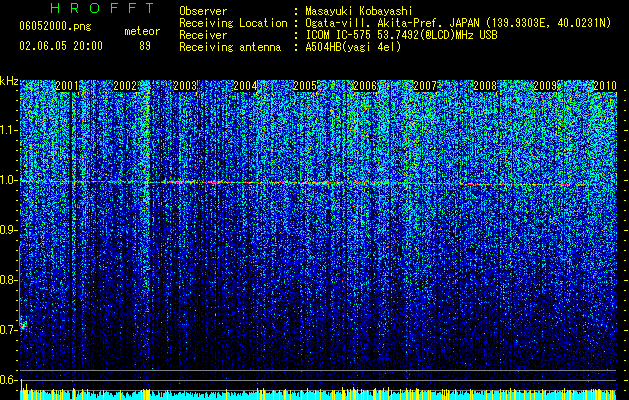Select the 2003 time marker
The height and width of the screenshot is (400, 629).
click(x=185, y=86)
